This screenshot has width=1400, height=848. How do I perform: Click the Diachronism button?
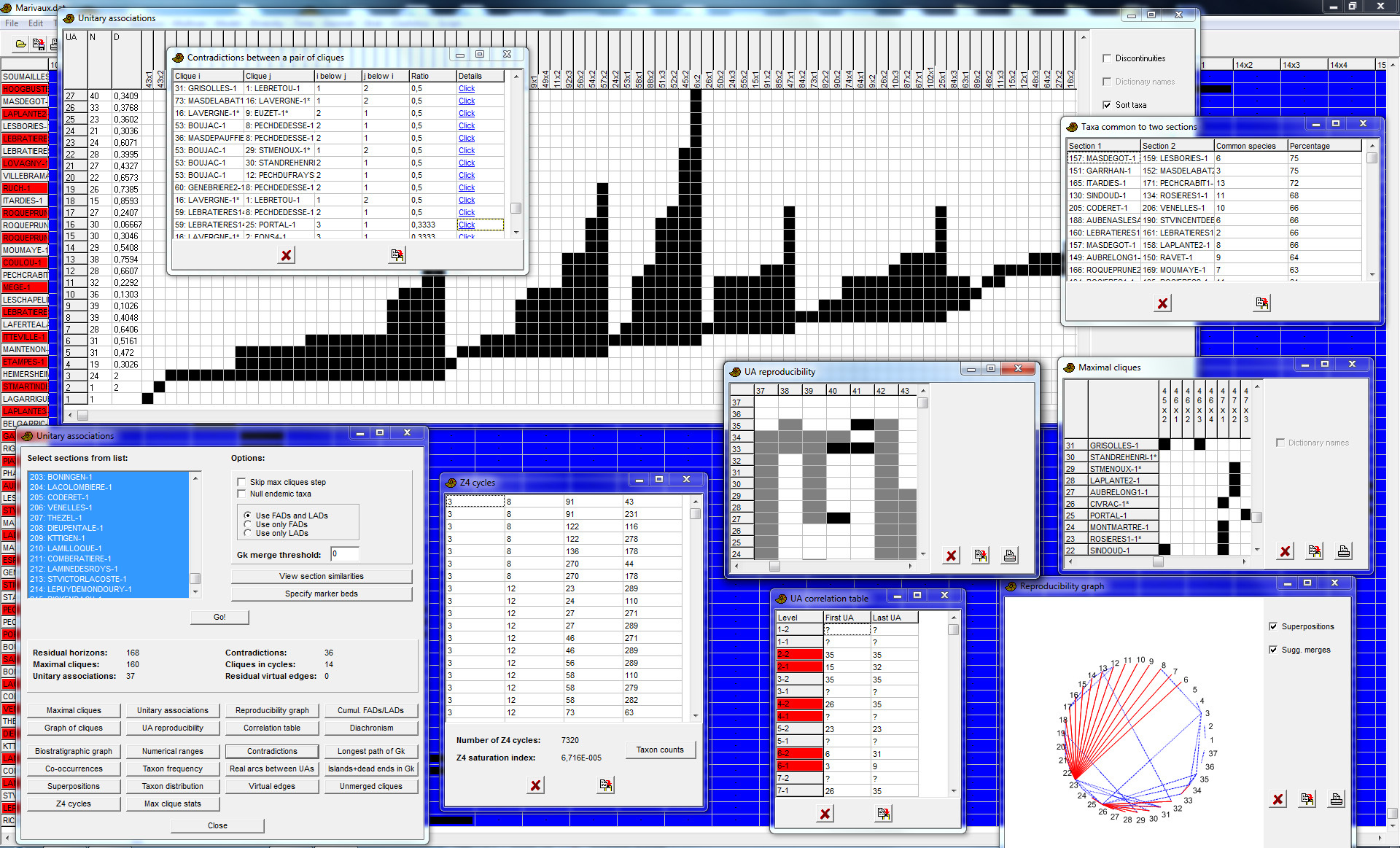click(371, 728)
